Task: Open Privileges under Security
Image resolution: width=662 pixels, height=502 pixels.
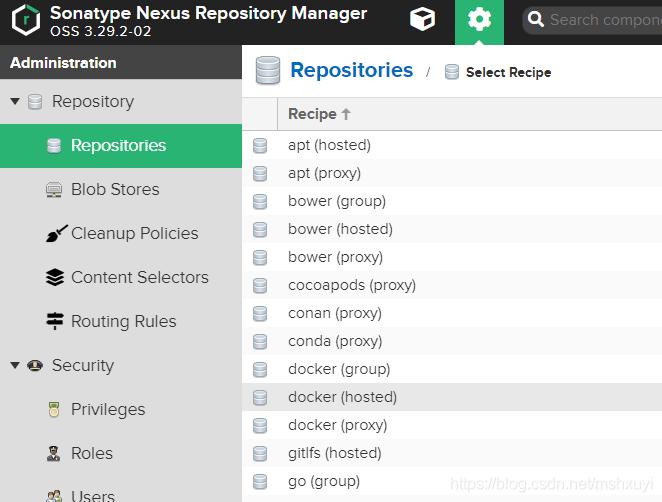Action: [x=121, y=409]
